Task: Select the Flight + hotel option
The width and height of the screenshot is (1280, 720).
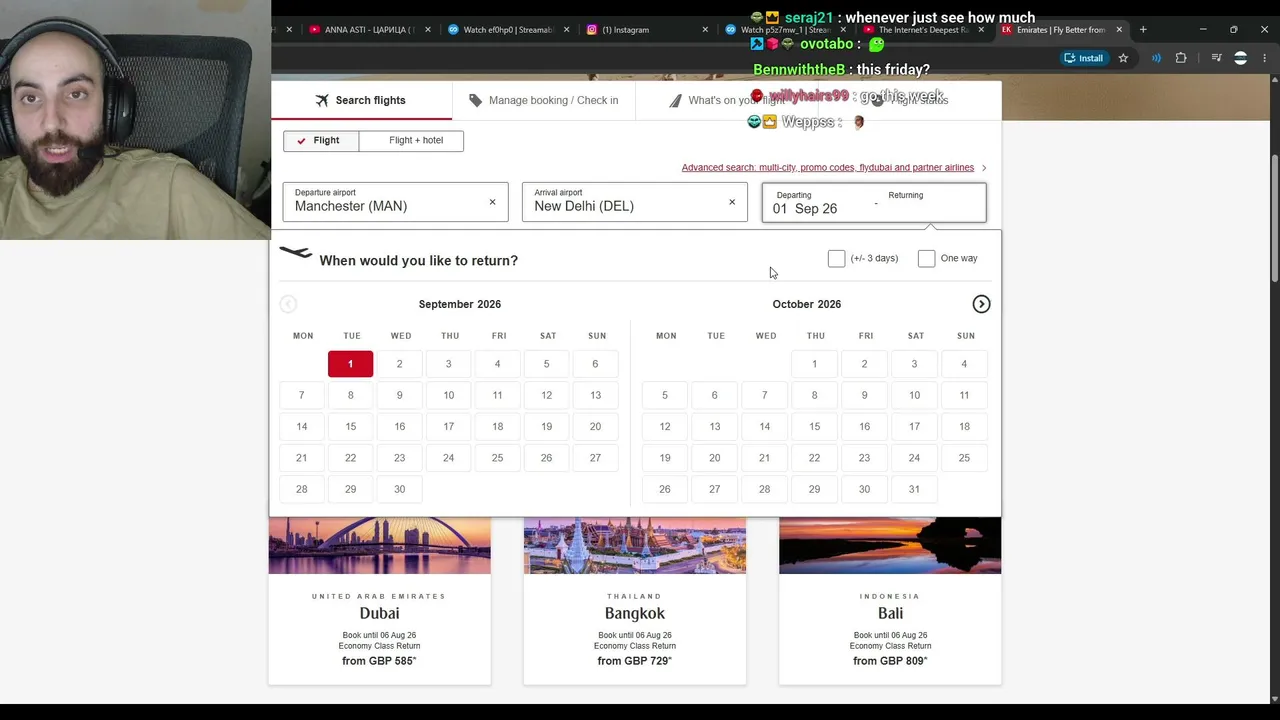Action: 411,140
